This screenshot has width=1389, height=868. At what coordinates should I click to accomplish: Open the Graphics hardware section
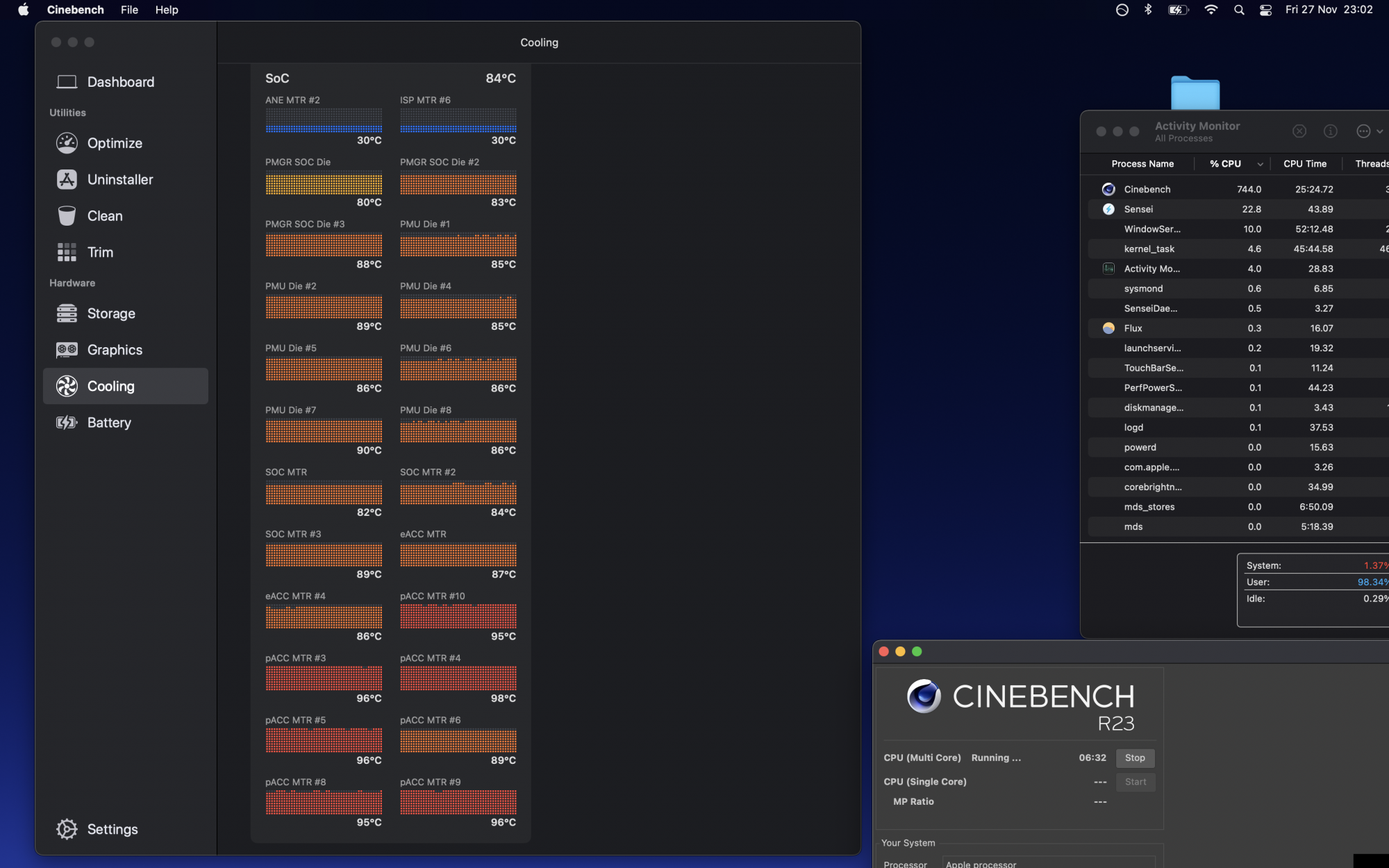click(115, 350)
